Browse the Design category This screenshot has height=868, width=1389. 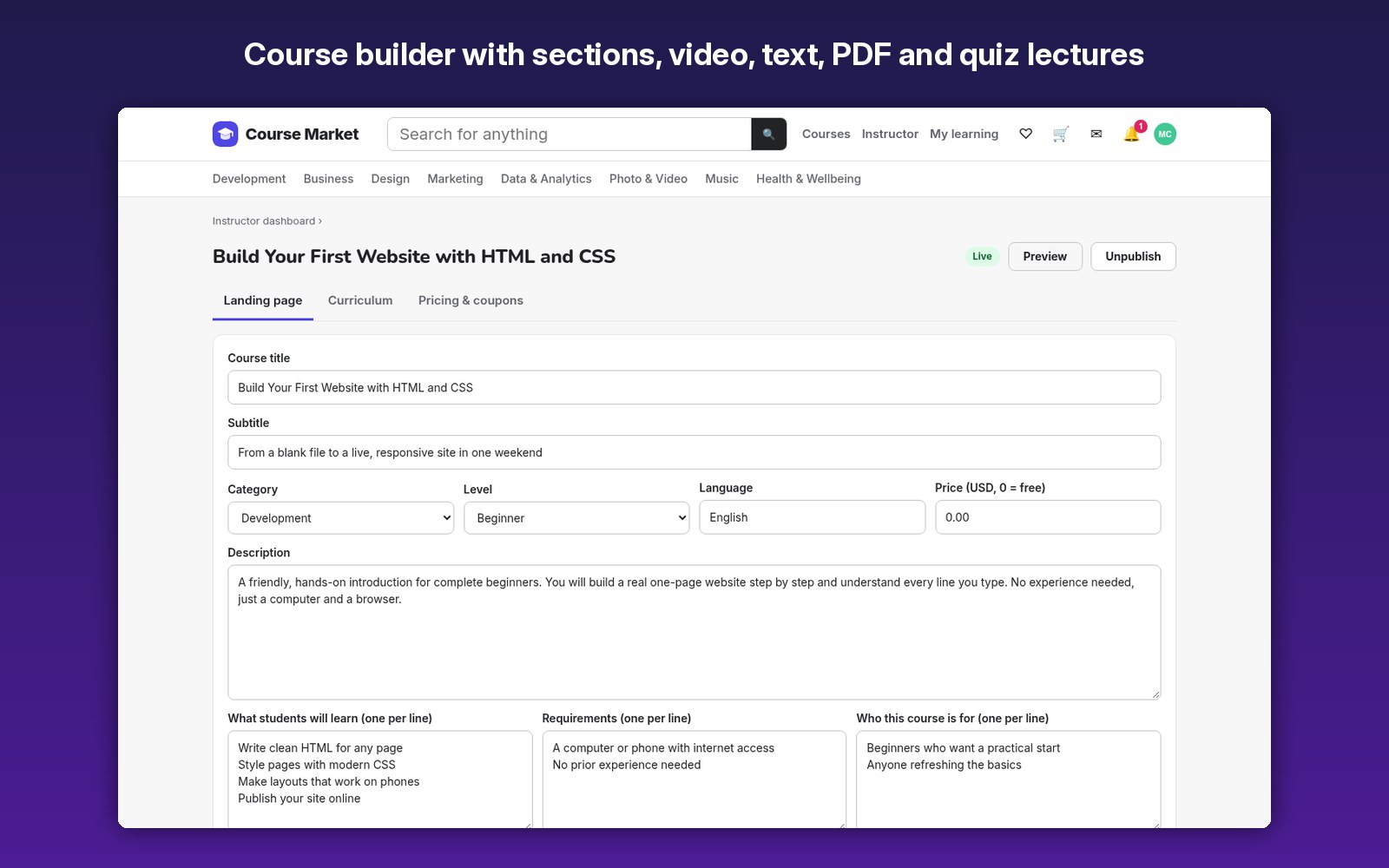tap(390, 179)
